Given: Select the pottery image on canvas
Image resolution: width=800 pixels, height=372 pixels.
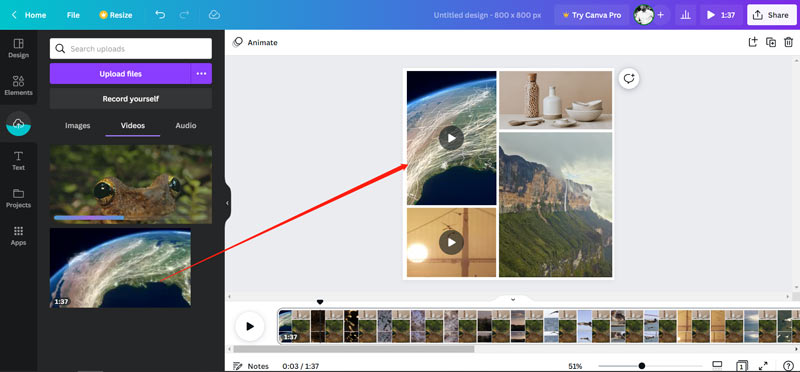Looking at the screenshot, I should coord(555,100).
